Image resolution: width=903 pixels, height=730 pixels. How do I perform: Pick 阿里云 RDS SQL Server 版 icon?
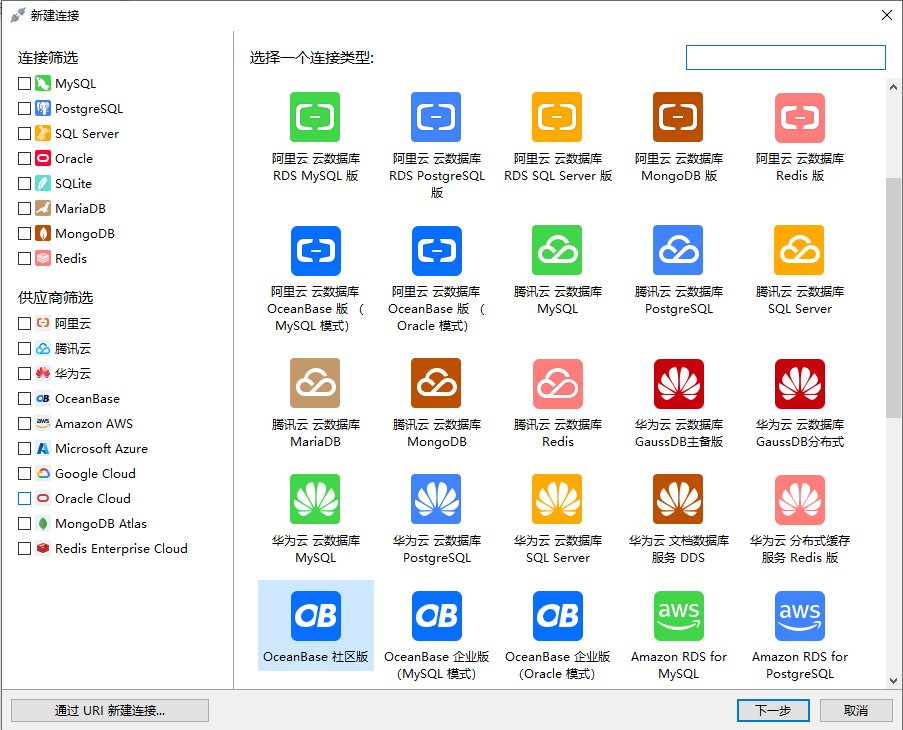point(557,117)
